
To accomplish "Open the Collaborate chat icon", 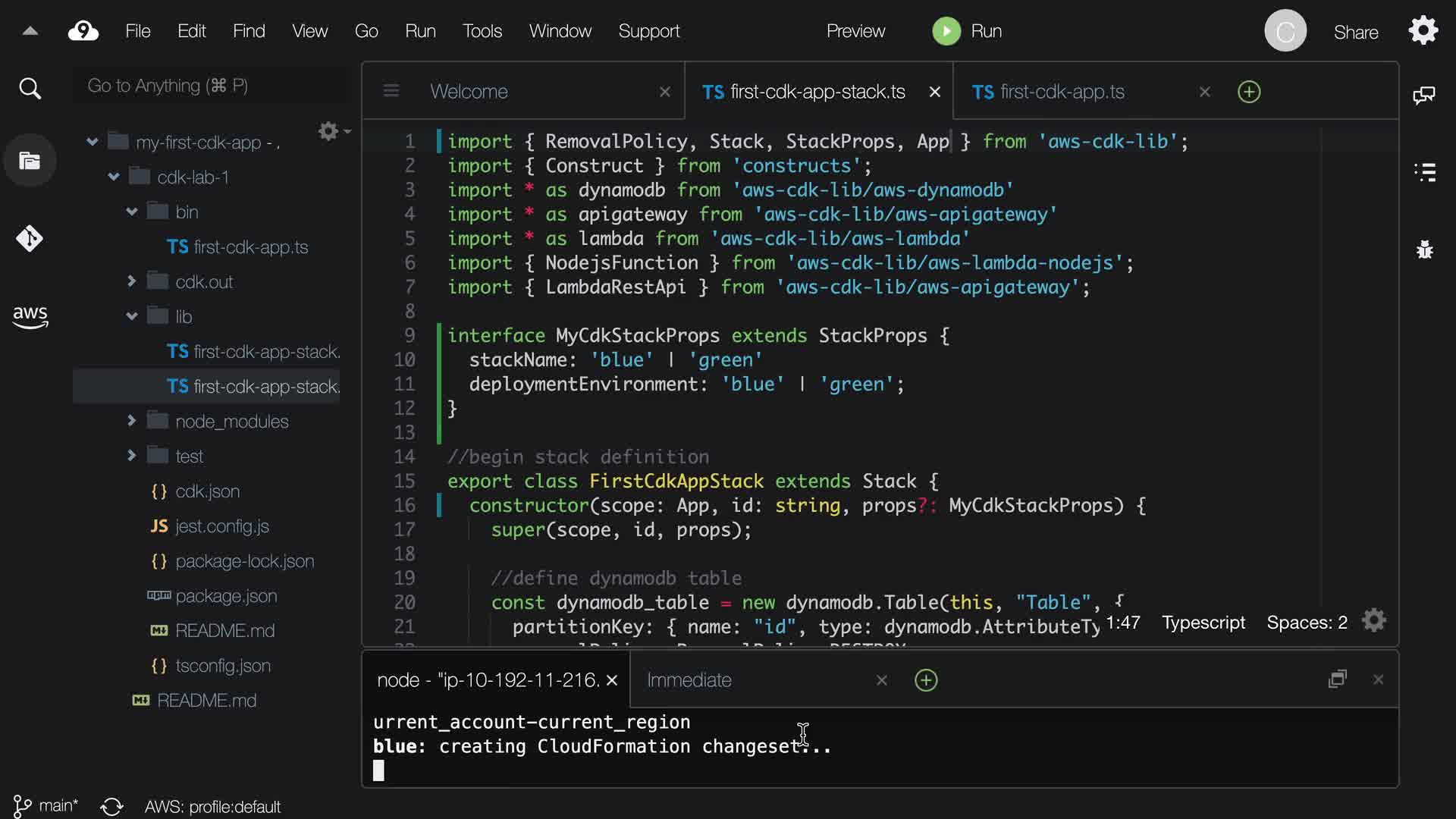I will 1424,95.
